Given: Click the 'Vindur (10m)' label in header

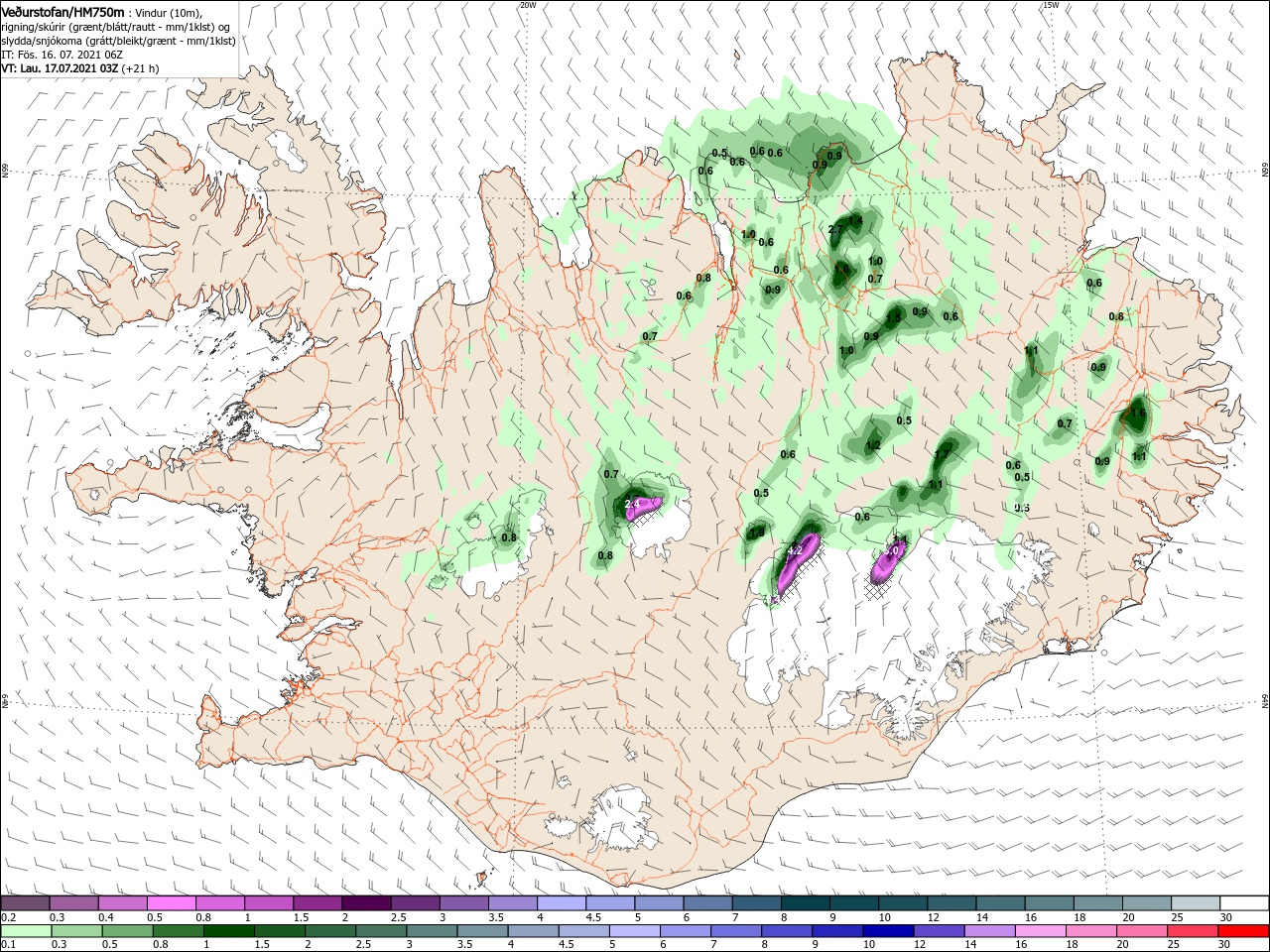Looking at the screenshot, I should coord(168,12).
